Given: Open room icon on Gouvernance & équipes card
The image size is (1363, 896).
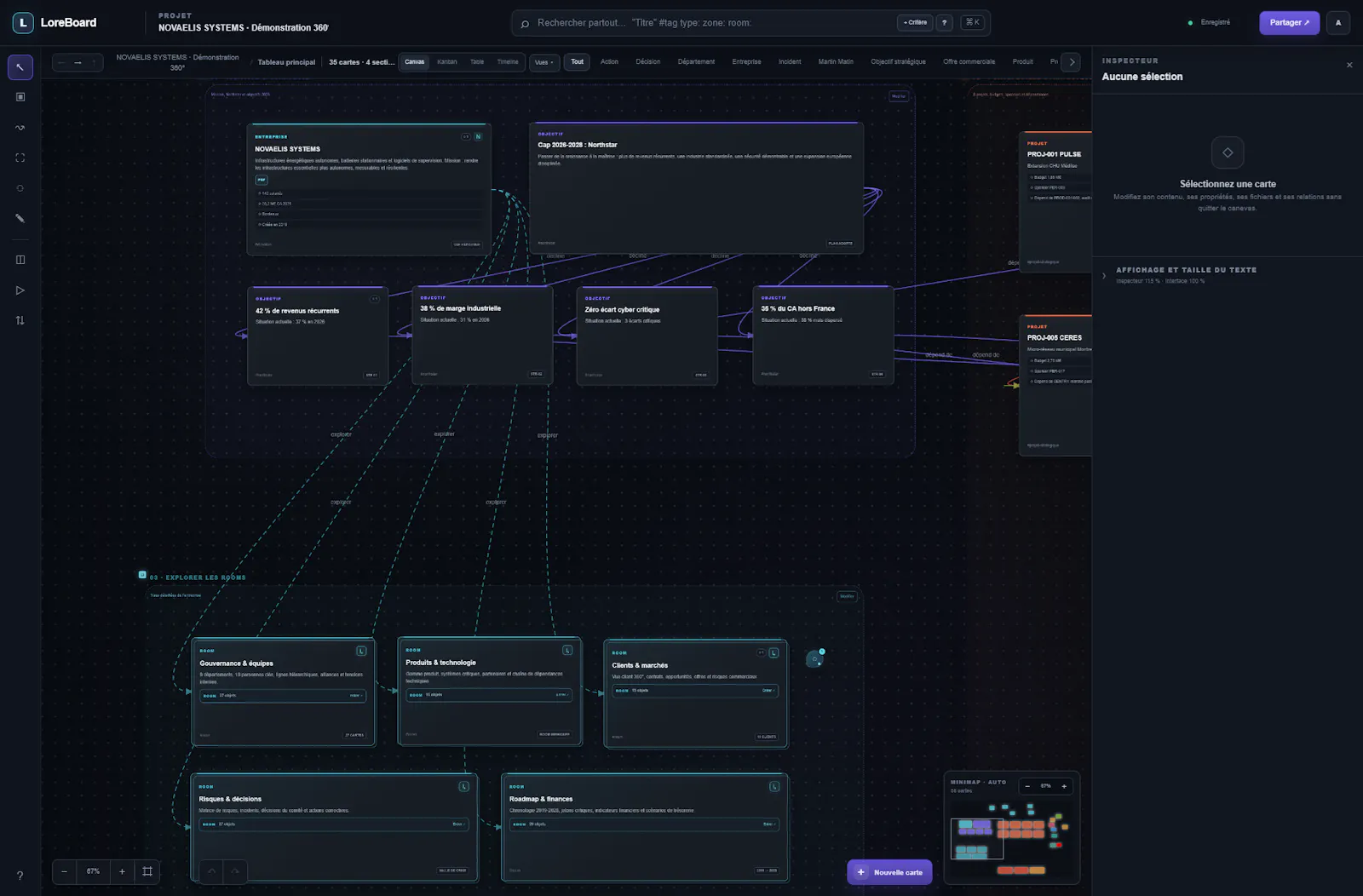Looking at the screenshot, I should [x=361, y=651].
